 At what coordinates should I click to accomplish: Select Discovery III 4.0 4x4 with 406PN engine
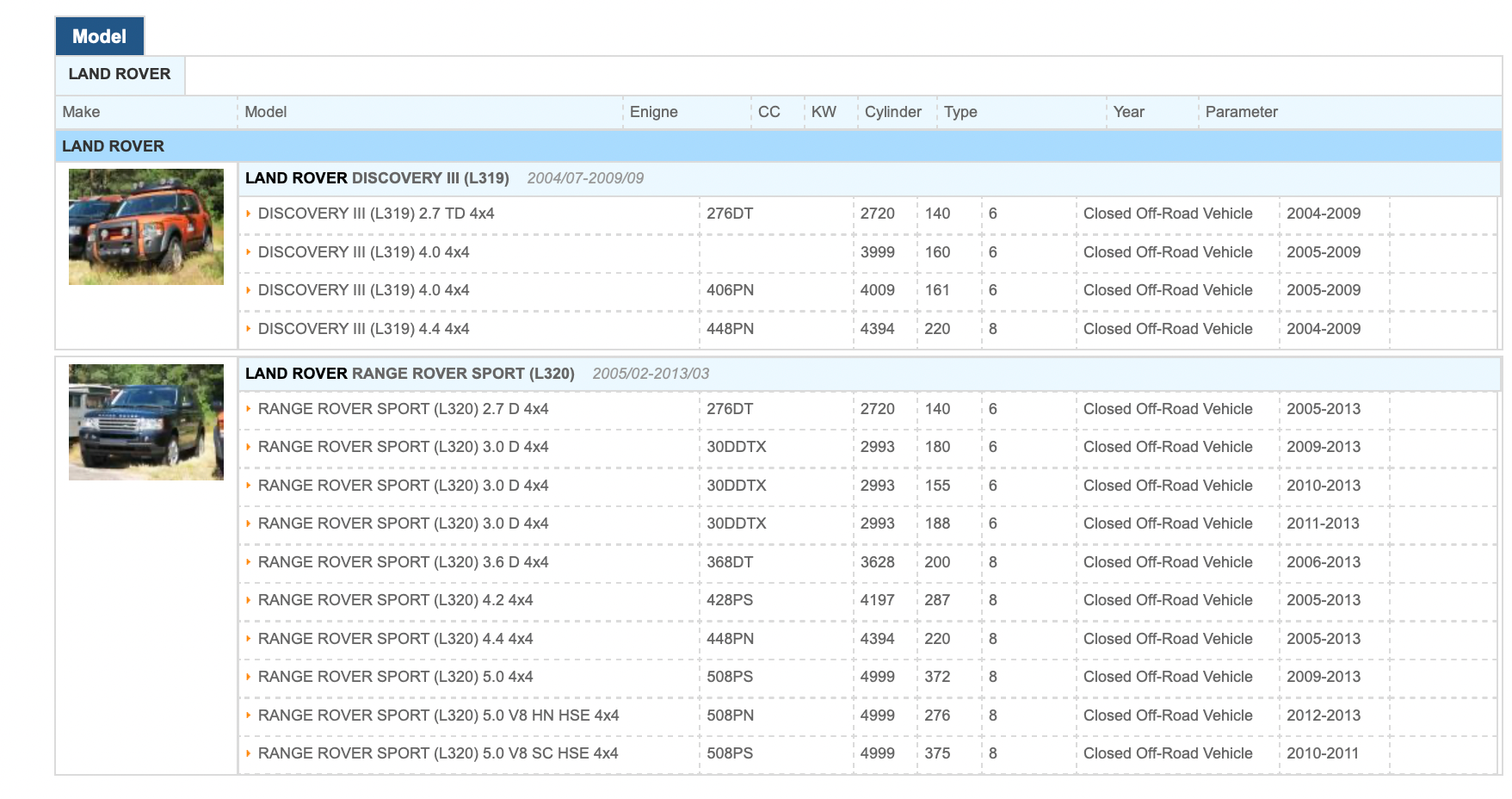coord(363,290)
